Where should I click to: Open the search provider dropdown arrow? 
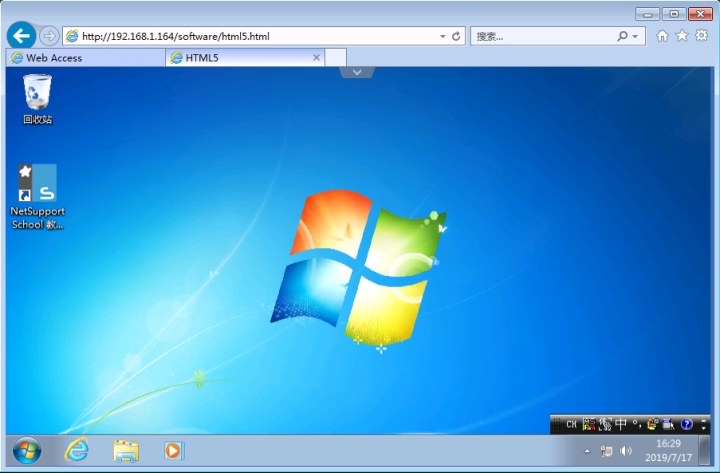(636, 36)
